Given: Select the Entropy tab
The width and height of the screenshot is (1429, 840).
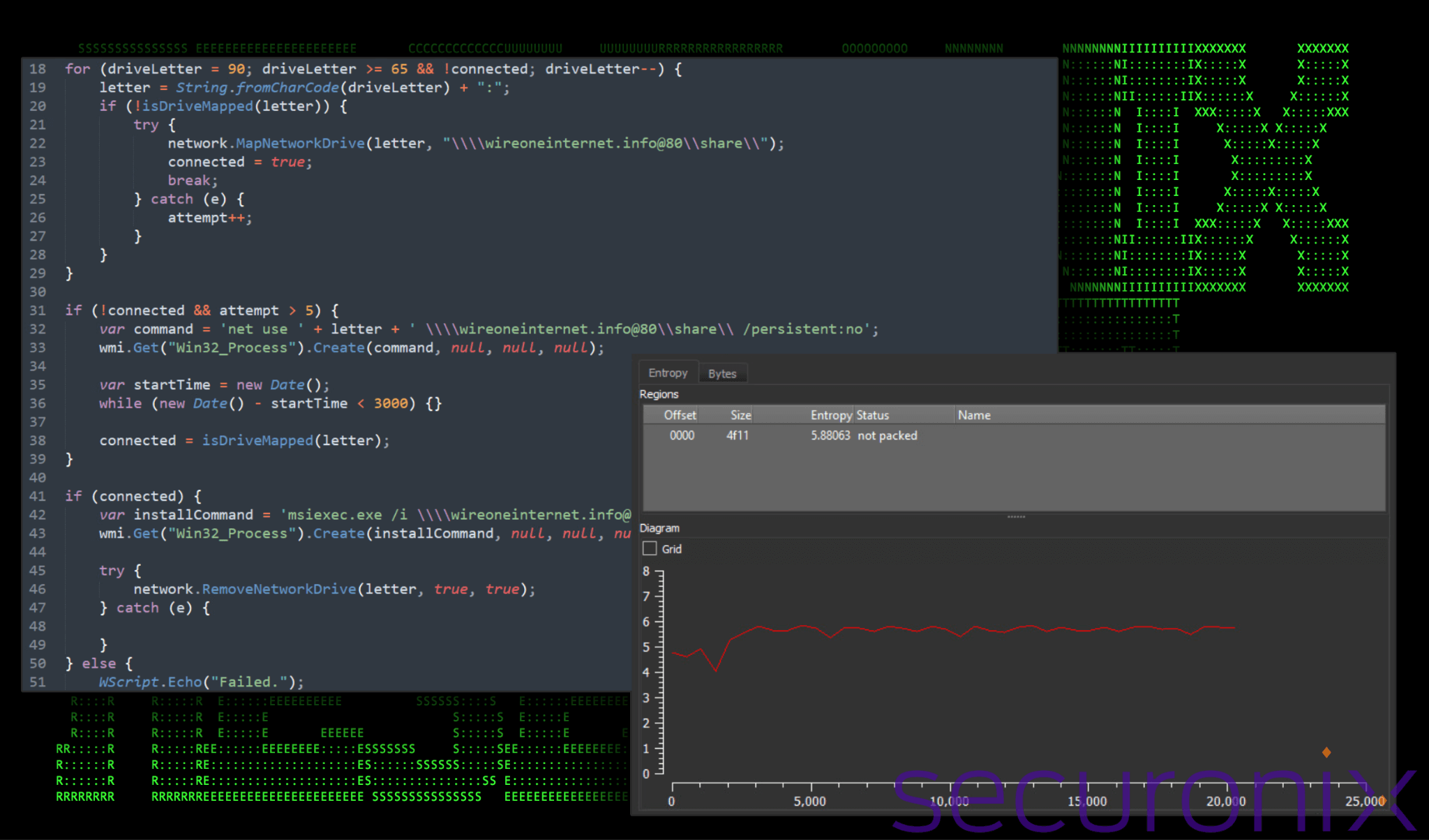Looking at the screenshot, I should click(x=668, y=373).
